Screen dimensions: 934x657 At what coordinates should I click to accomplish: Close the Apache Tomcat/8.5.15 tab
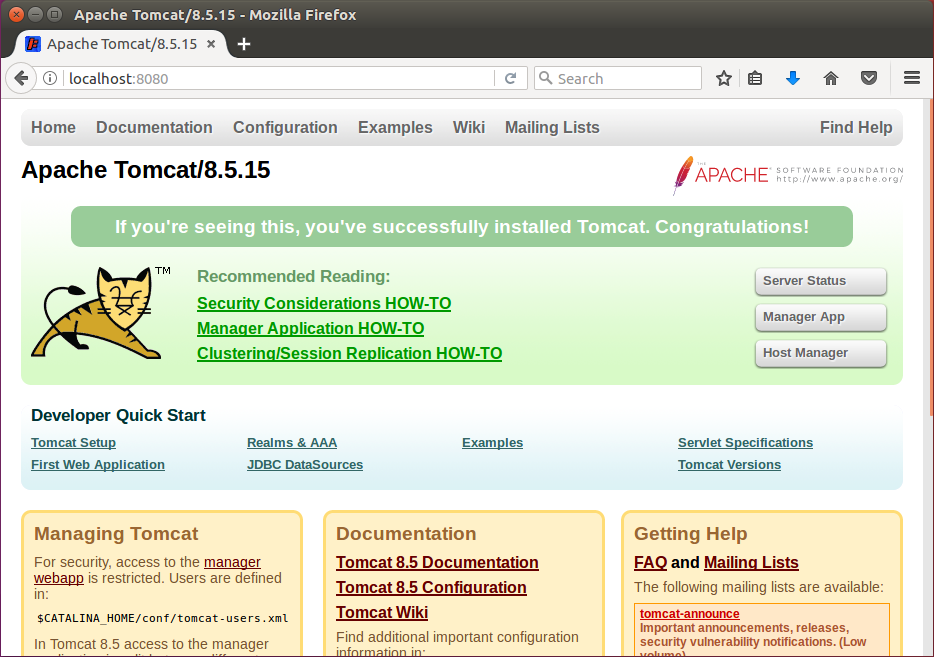[211, 44]
